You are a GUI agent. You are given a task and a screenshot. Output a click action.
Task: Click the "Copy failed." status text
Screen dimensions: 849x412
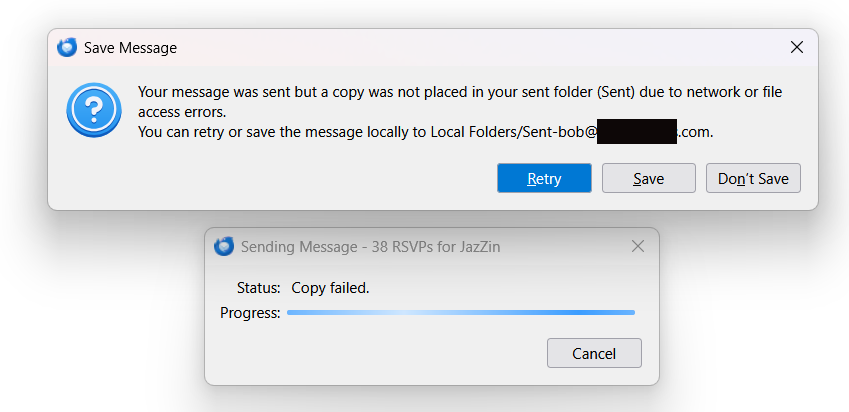tap(330, 288)
